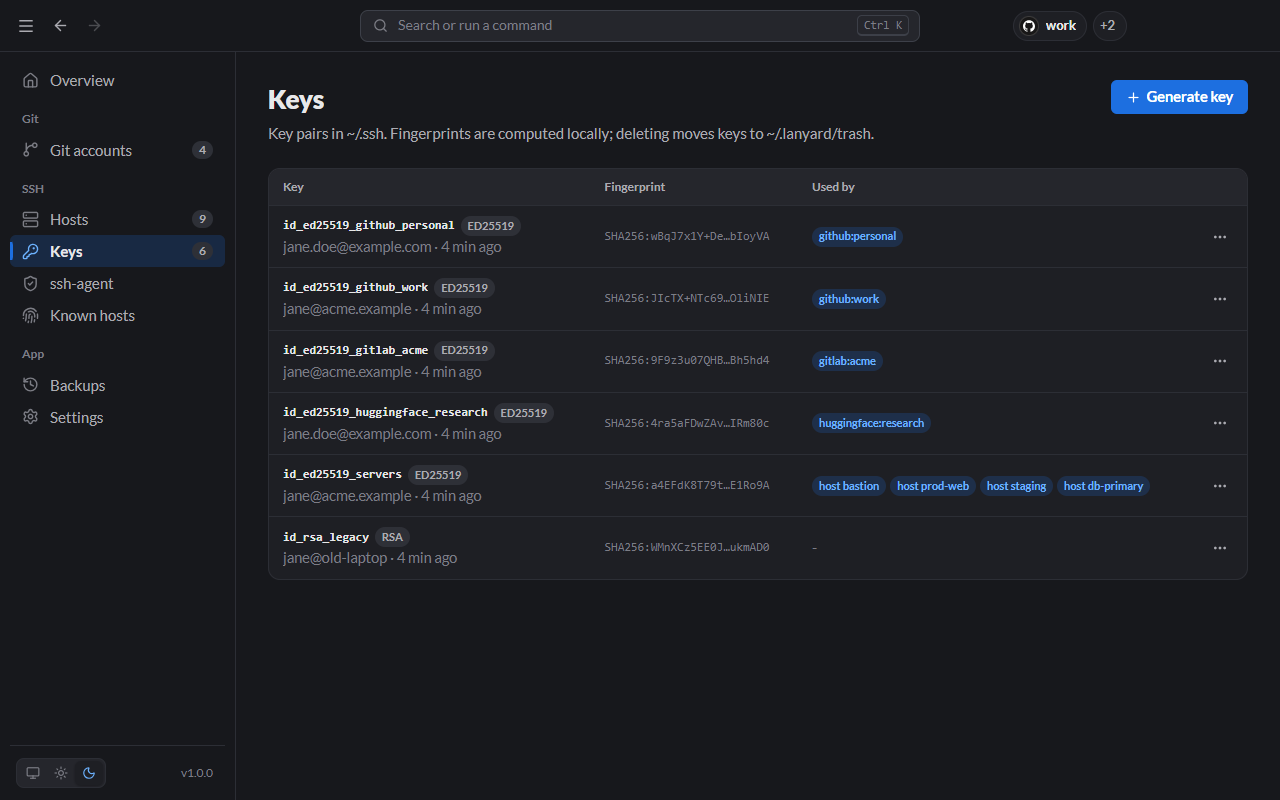Screen dimensions: 1280x800
Task: Go forward with the right arrow
Action: [94, 26]
